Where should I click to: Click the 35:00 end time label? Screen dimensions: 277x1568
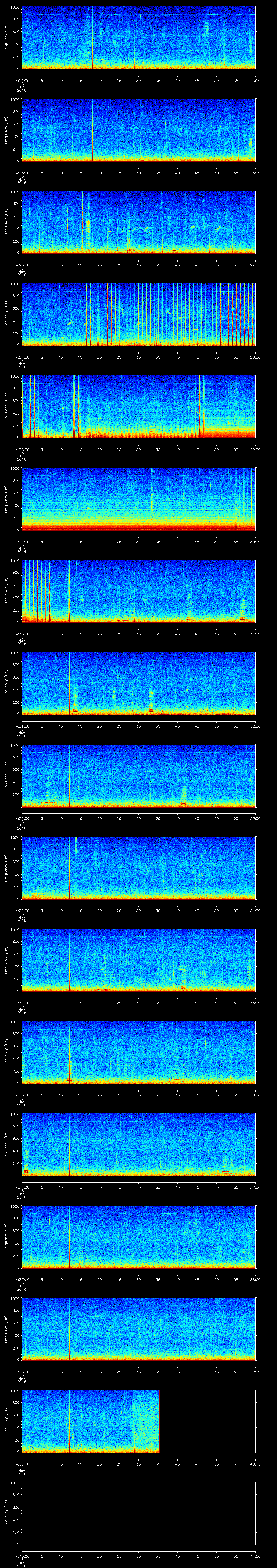pyautogui.click(x=255, y=1003)
